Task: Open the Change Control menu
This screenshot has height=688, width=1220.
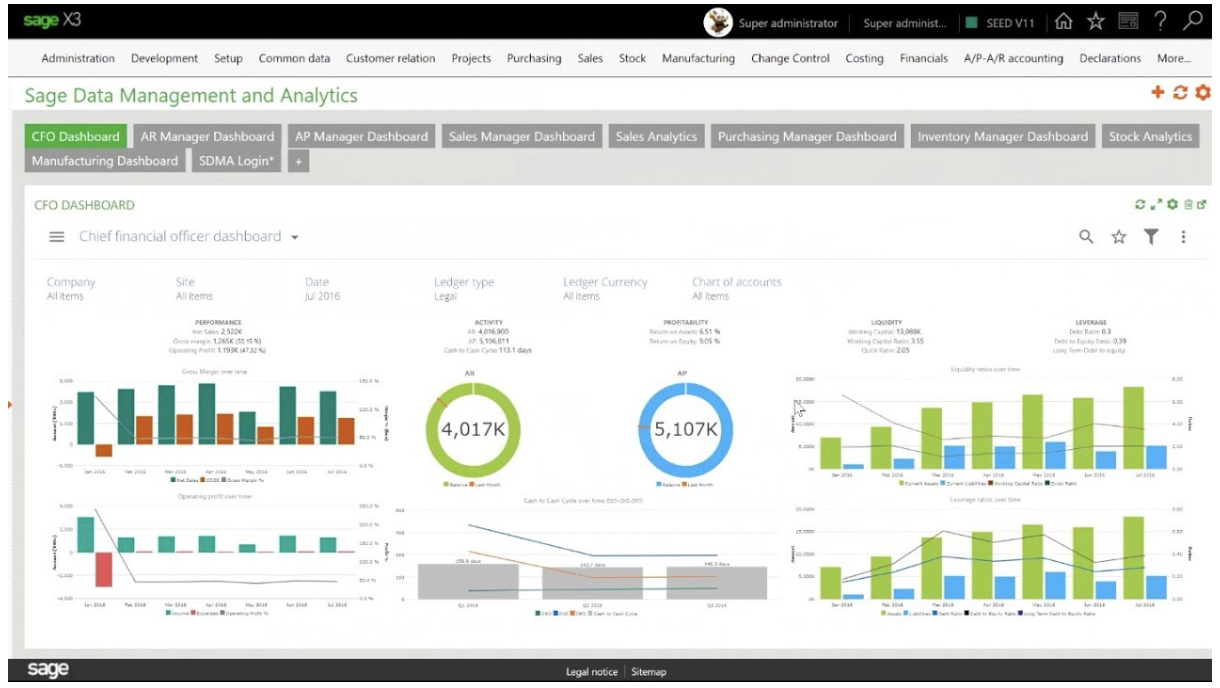Action: (790, 58)
